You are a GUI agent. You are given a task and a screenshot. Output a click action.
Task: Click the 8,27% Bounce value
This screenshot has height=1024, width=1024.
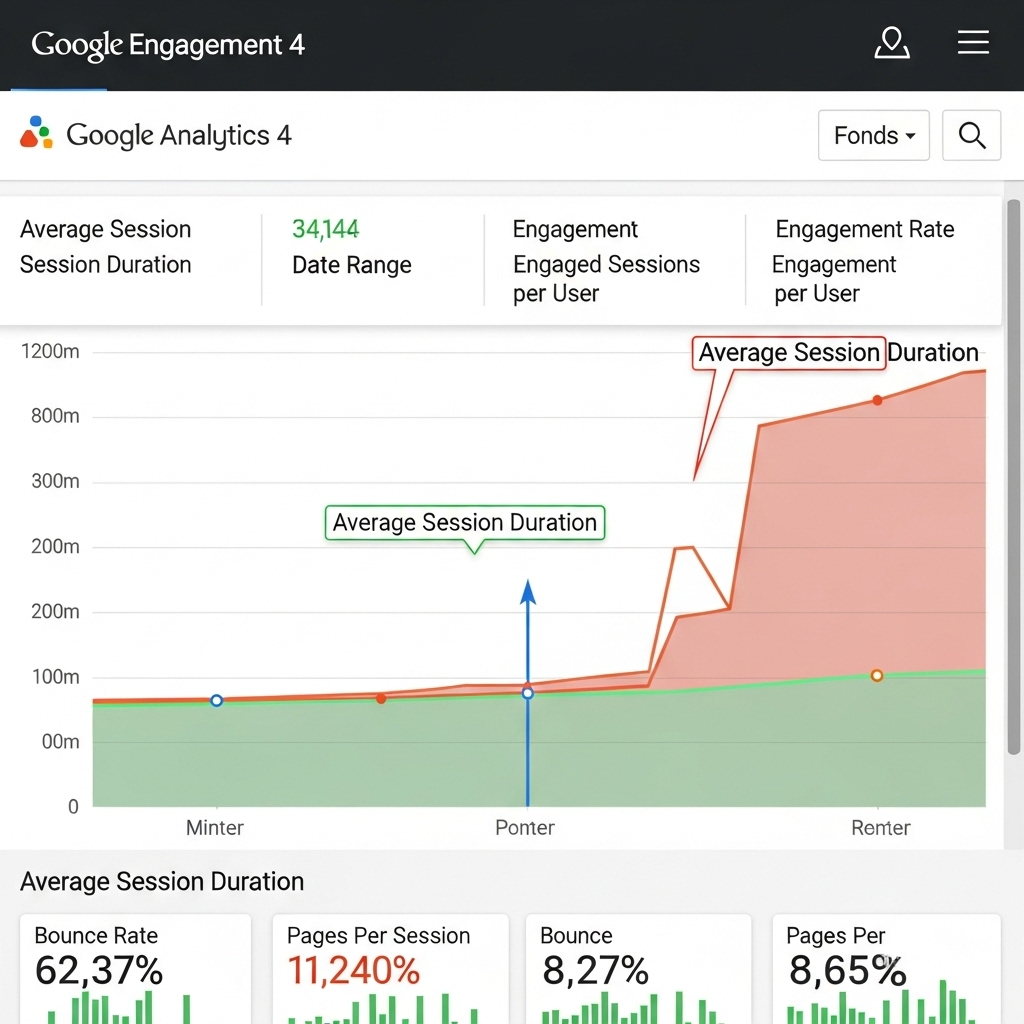595,970
